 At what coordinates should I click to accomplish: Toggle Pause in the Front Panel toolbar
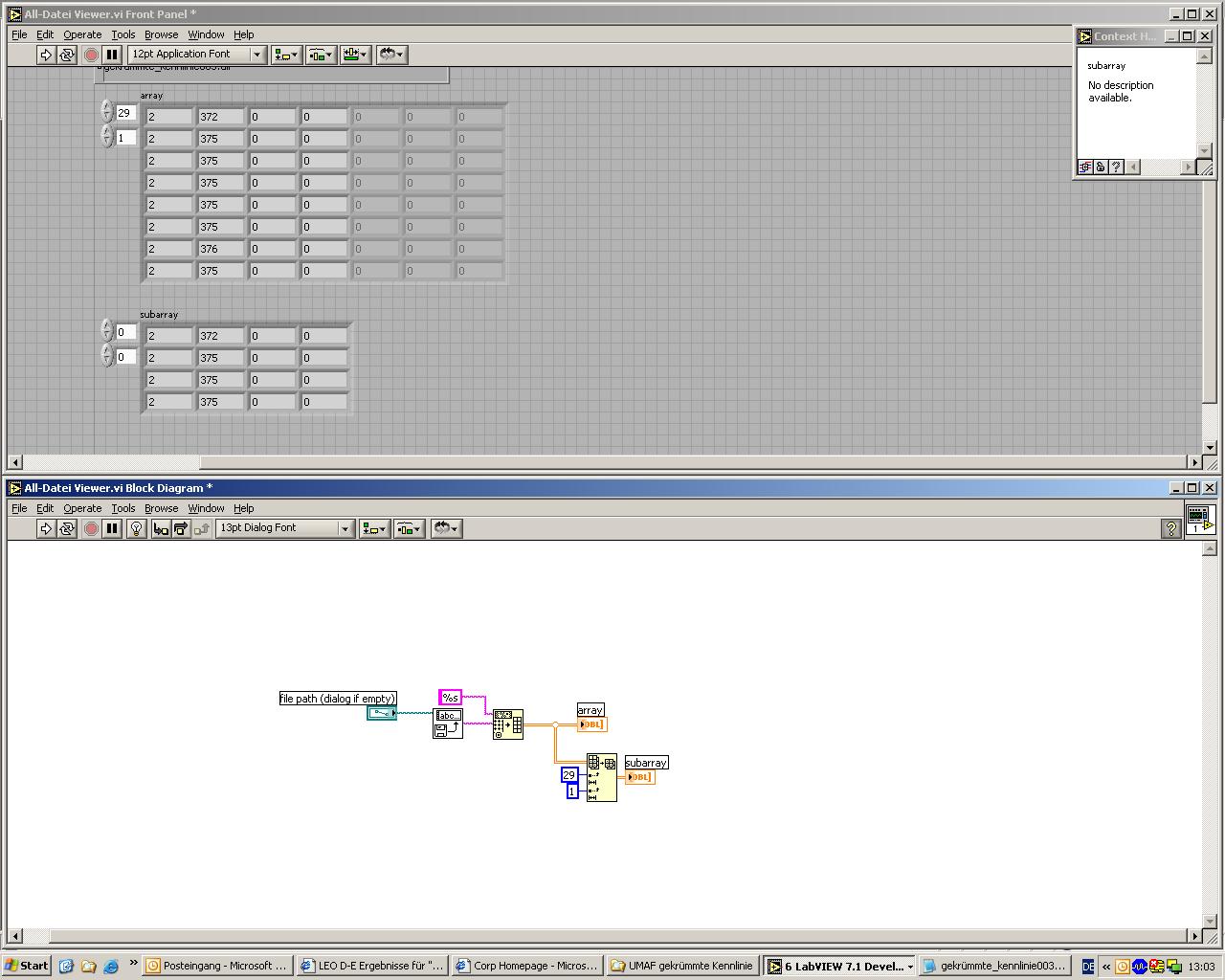112,55
